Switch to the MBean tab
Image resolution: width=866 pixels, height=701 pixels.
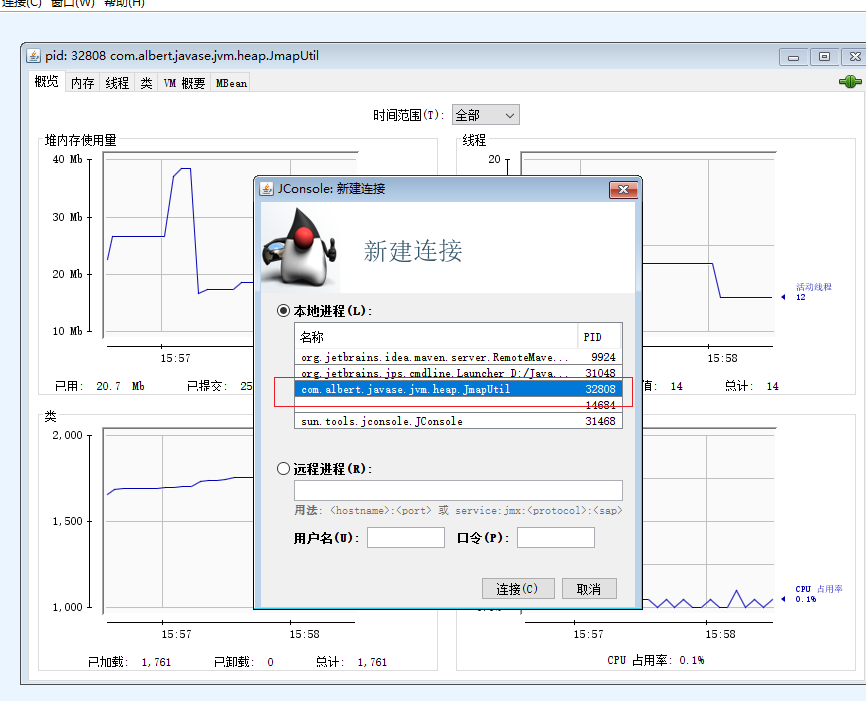(x=231, y=83)
